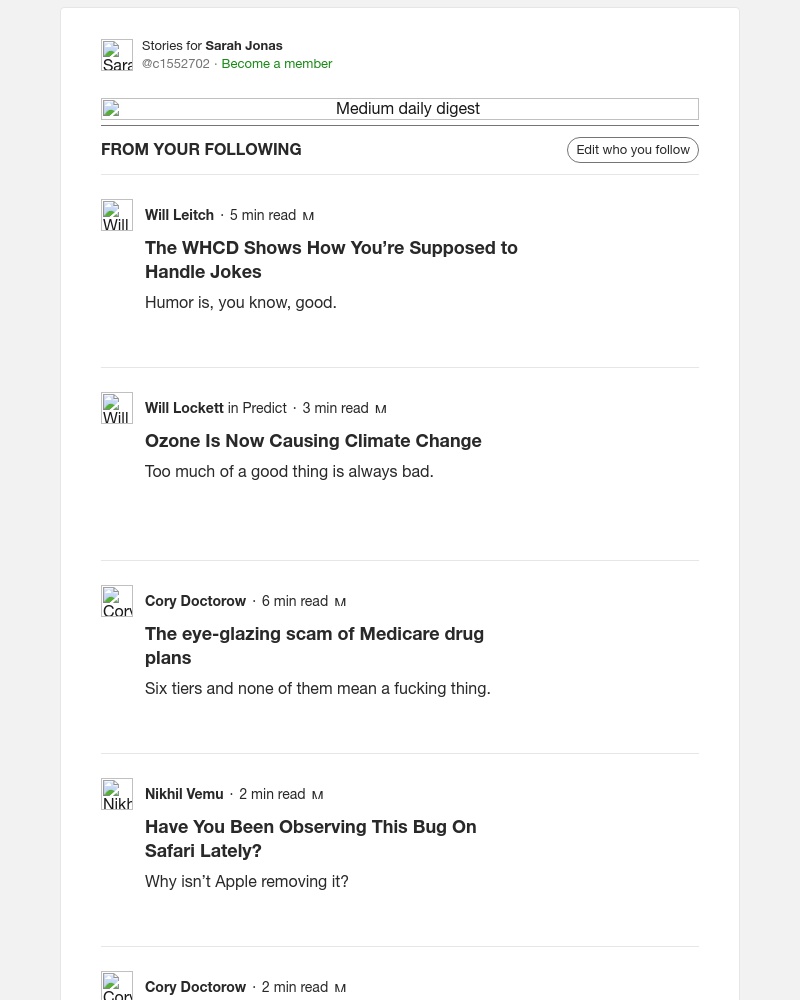800x1000 pixels.
Task: Click member-only icon next to 3 min read
Action: tap(381, 409)
